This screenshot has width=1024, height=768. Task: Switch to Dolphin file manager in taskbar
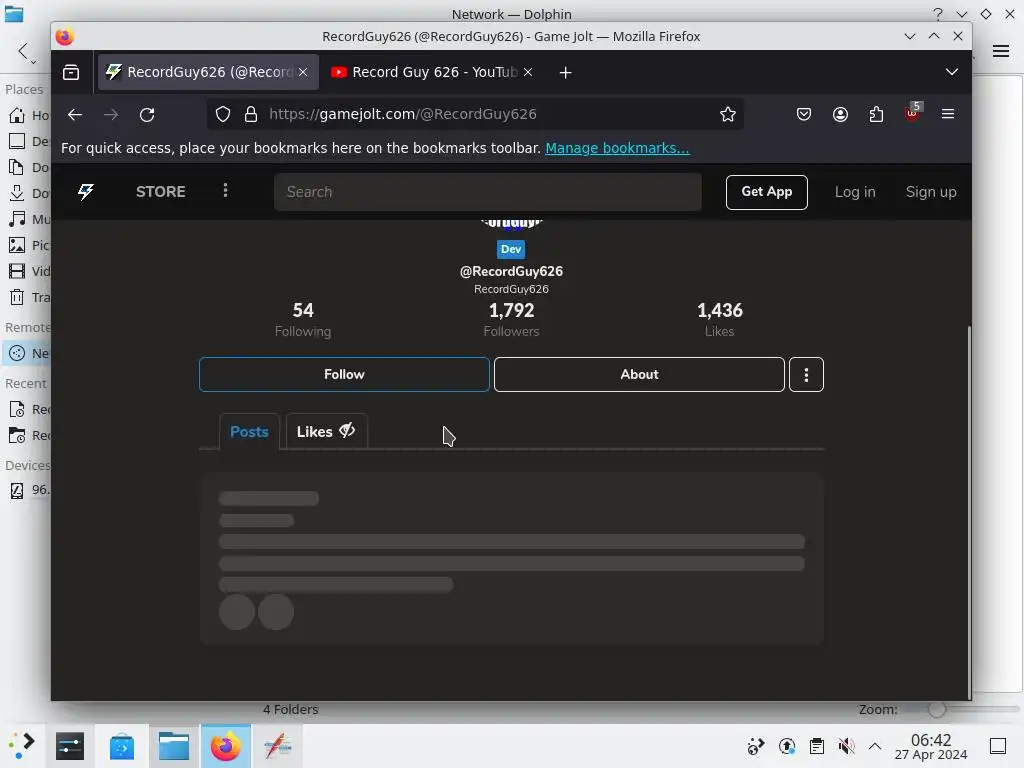(x=174, y=746)
